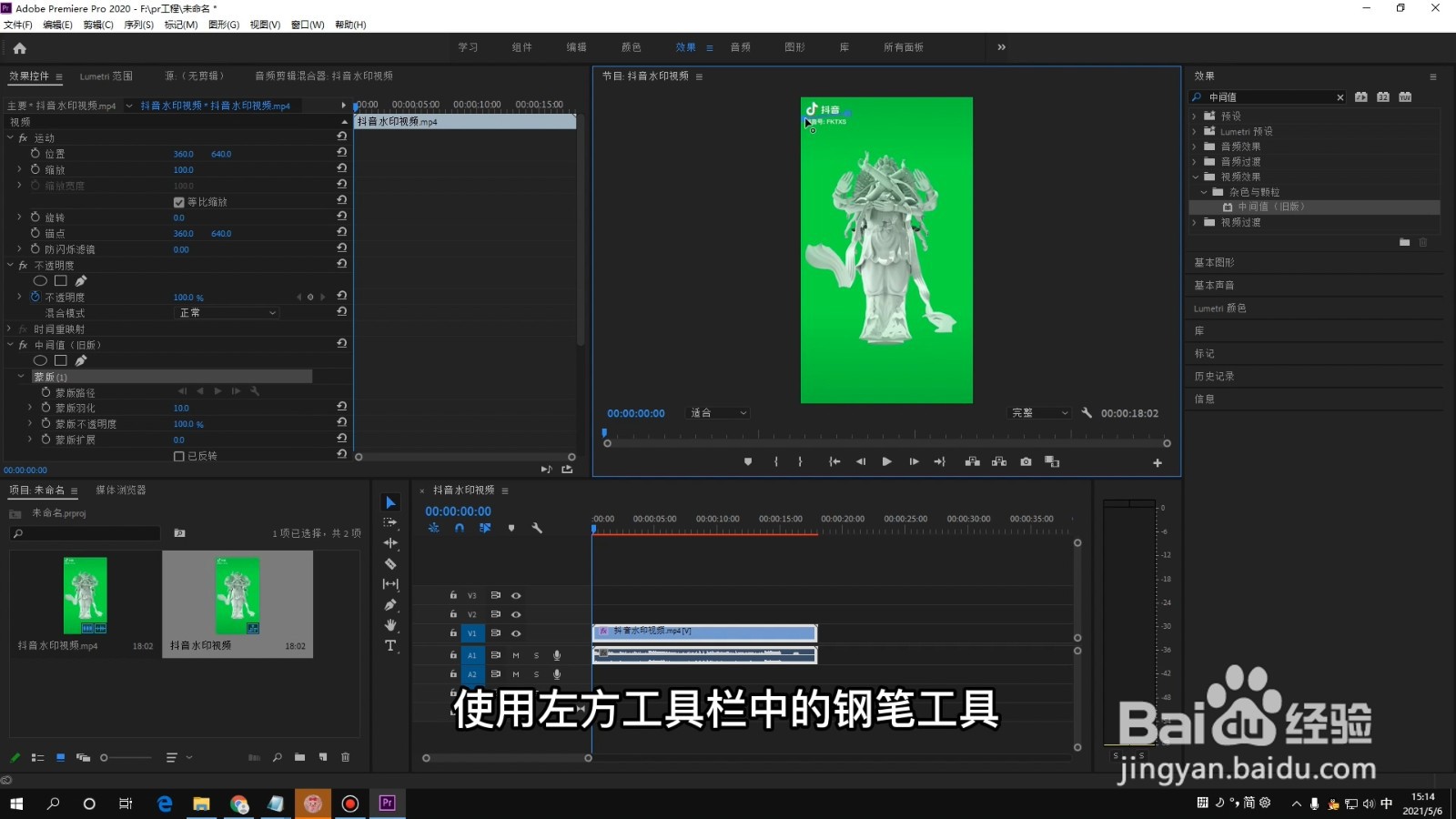Viewport: 1456px width, 819px height.
Task: Select the Pen tool in toolbar
Action: coord(390,604)
